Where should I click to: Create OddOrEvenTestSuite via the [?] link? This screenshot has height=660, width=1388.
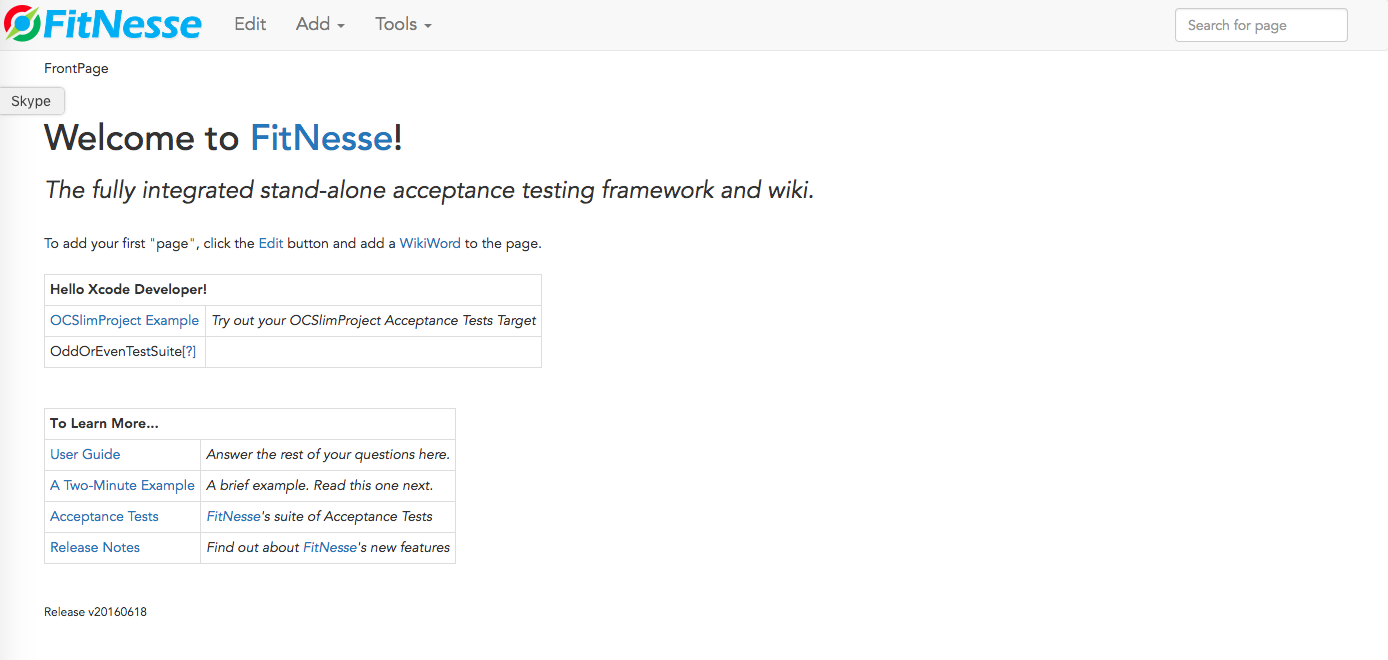pyautogui.click(x=189, y=351)
